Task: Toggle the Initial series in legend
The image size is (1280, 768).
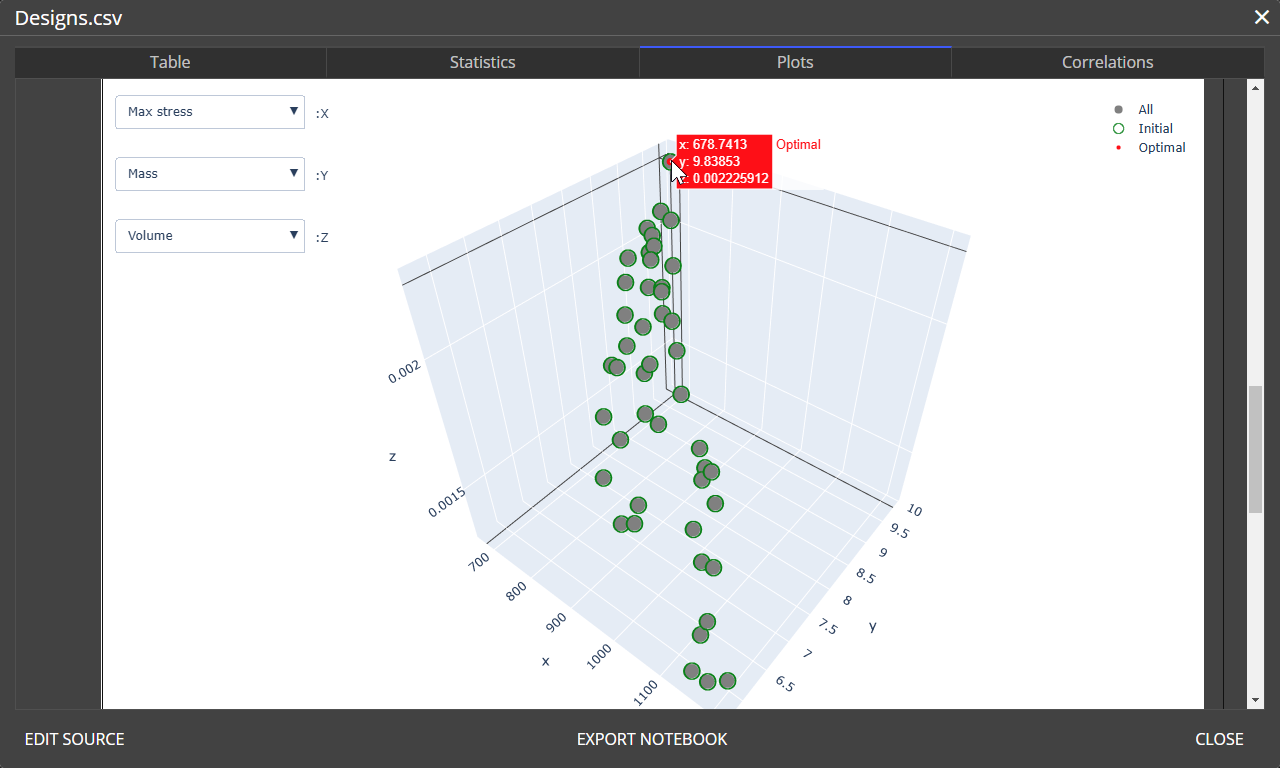Action: tap(1155, 129)
